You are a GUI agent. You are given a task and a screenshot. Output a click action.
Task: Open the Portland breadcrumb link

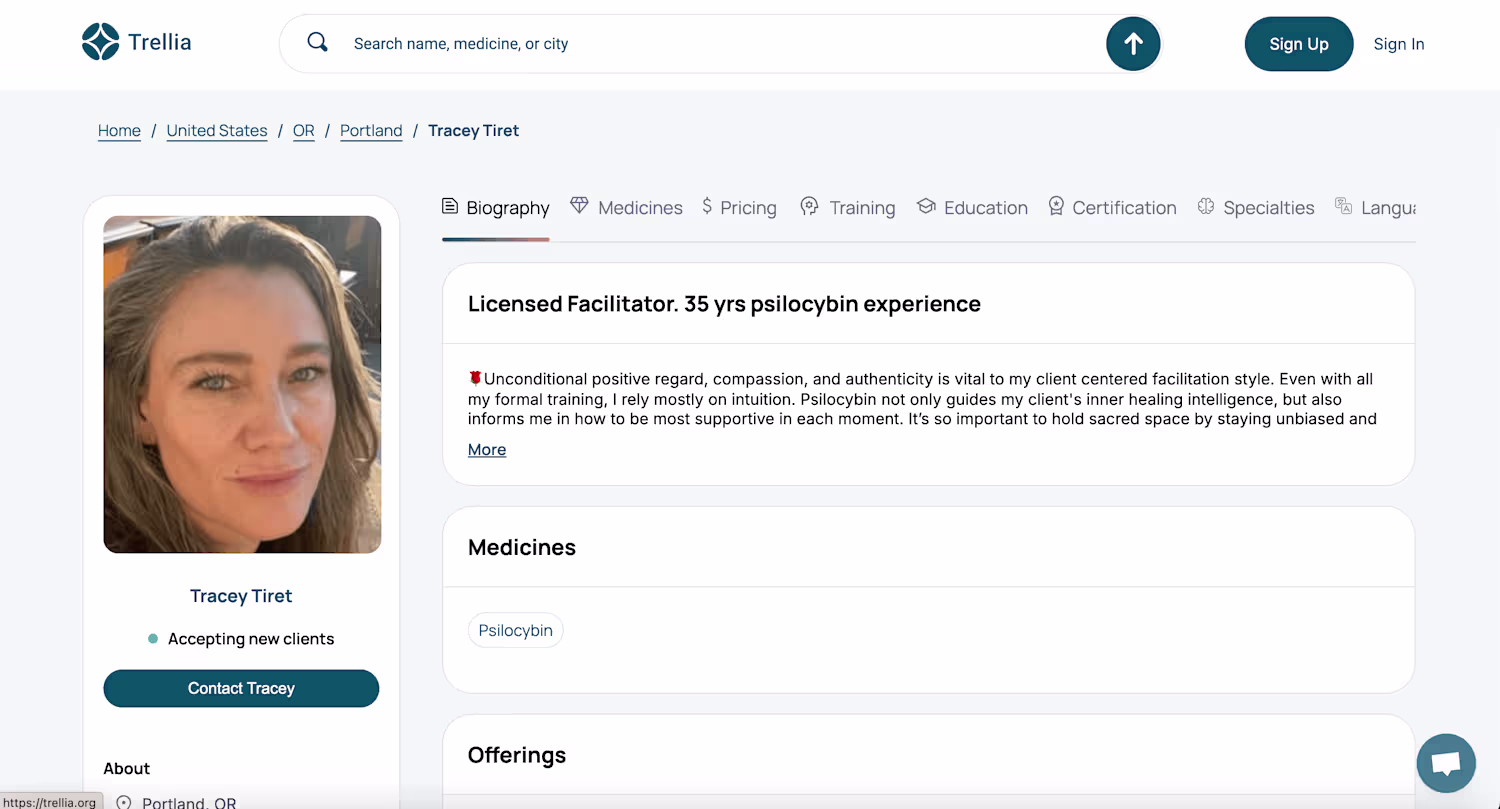(371, 131)
